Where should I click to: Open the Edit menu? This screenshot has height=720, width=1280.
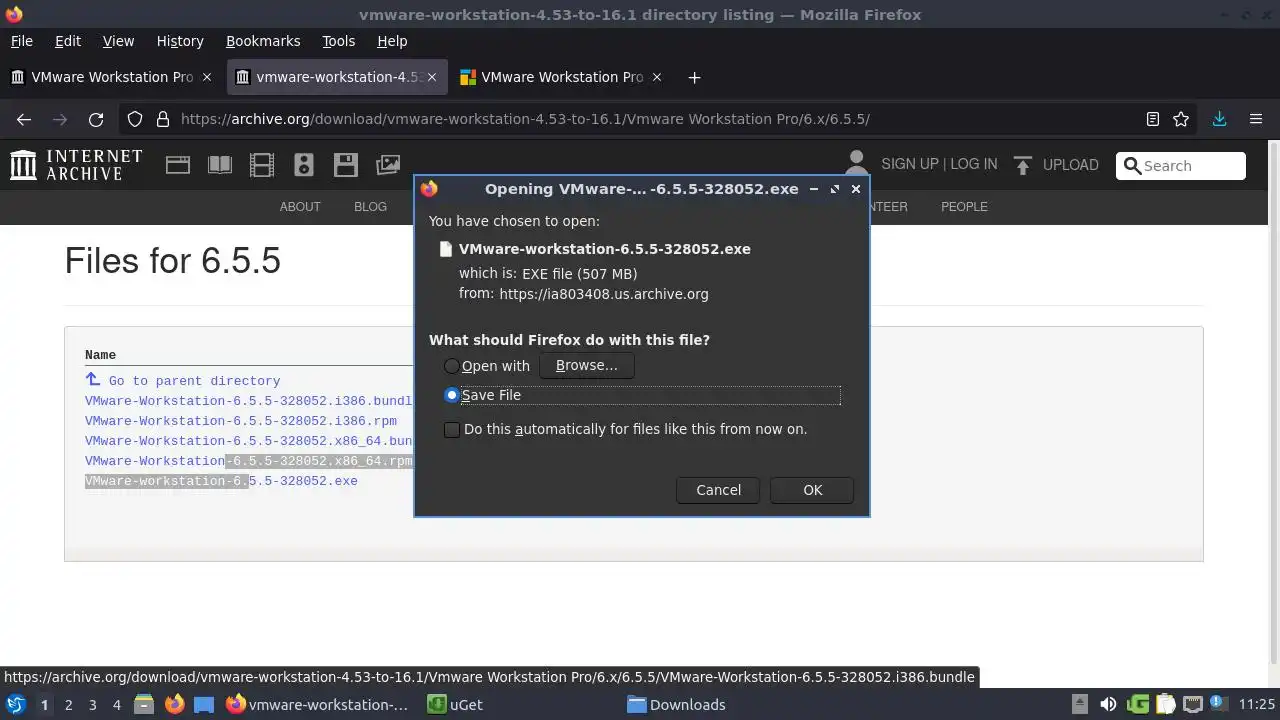point(68,41)
